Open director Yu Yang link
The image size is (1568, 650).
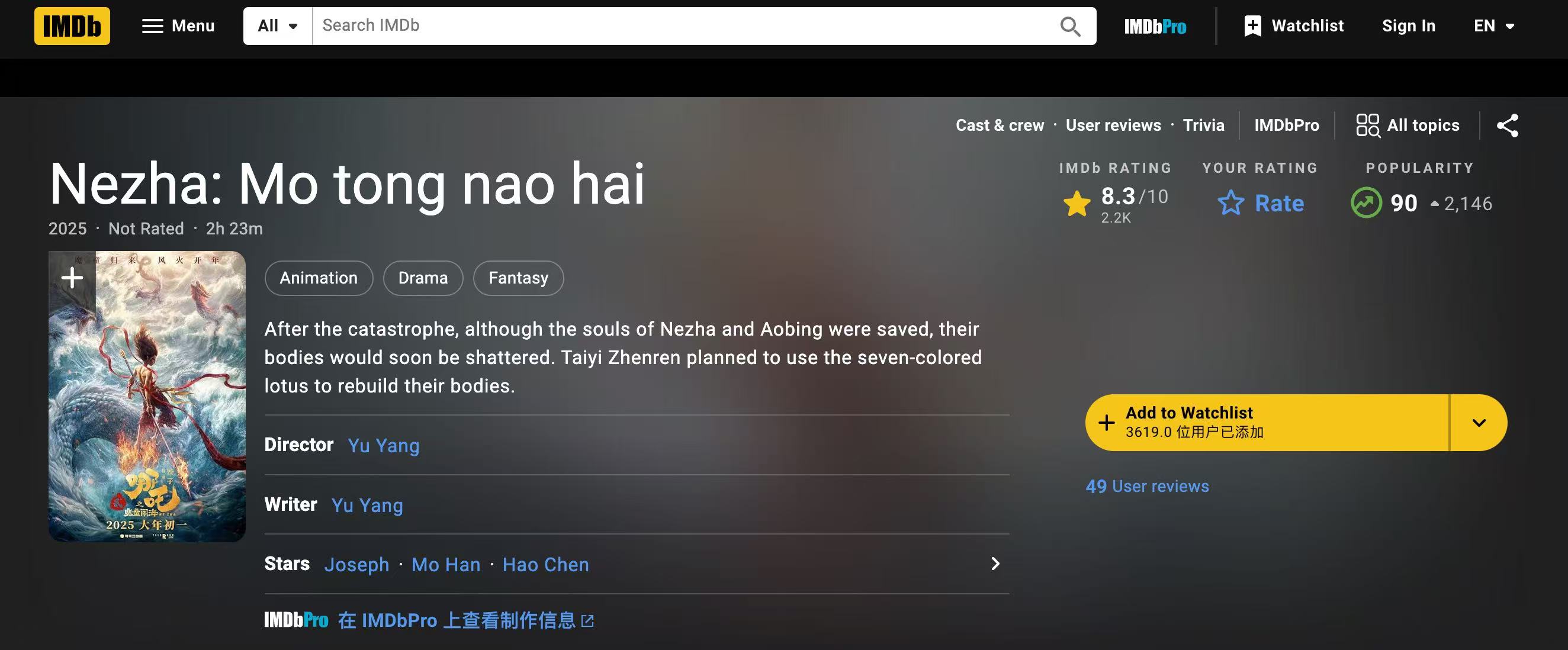click(x=384, y=446)
